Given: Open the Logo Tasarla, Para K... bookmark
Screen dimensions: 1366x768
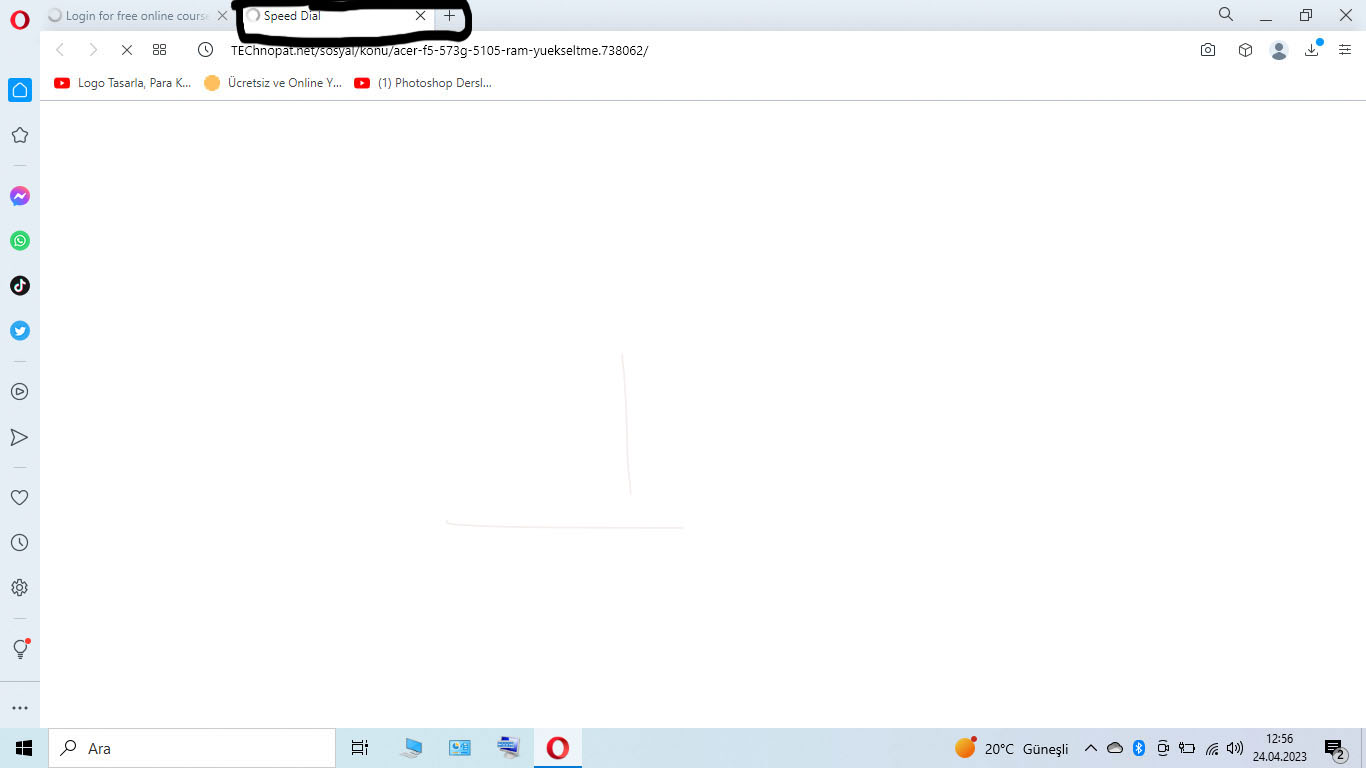Looking at the screenshot, I should click(x=123, y=83).
